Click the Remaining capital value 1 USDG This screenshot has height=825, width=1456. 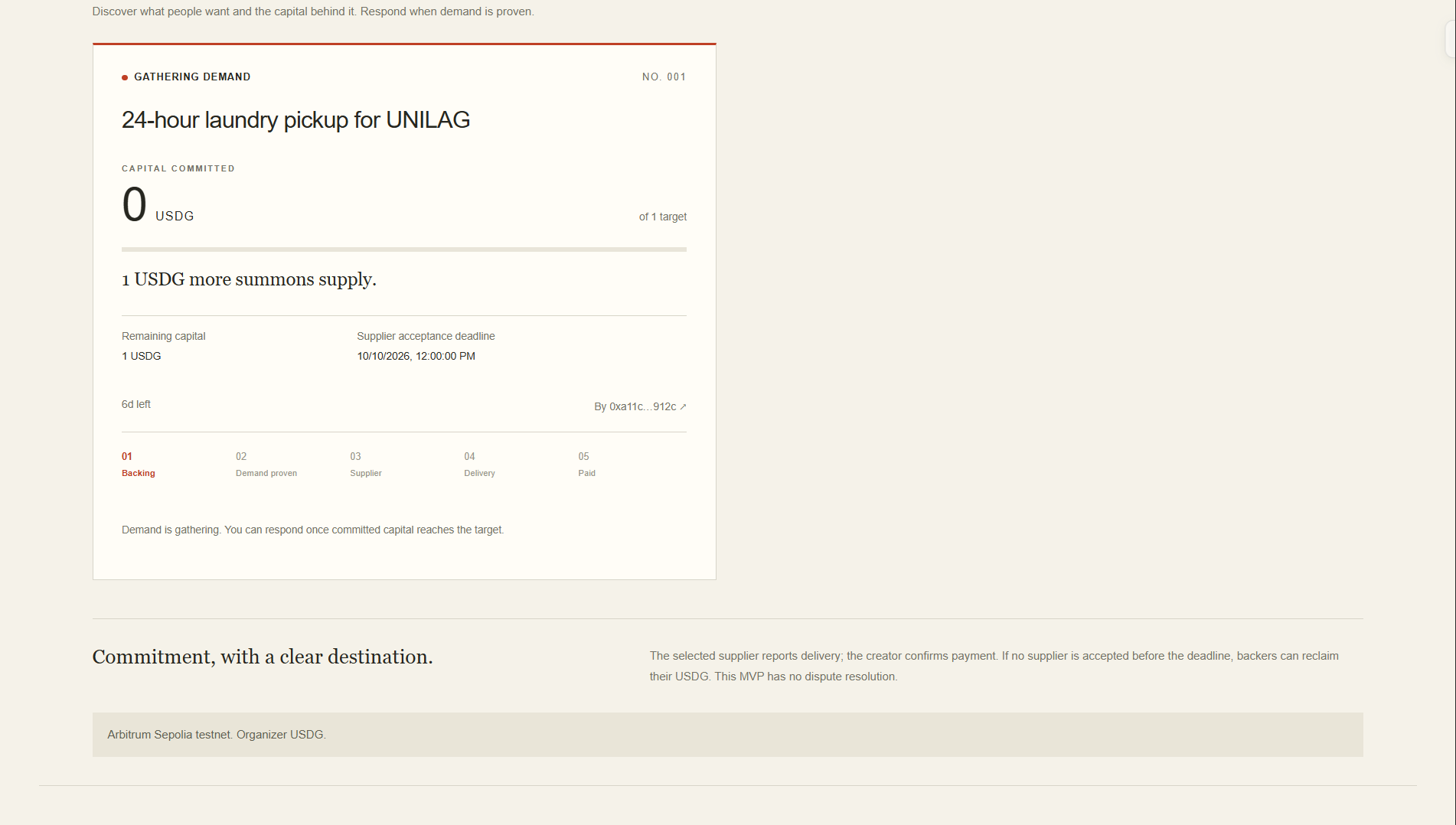142,356
